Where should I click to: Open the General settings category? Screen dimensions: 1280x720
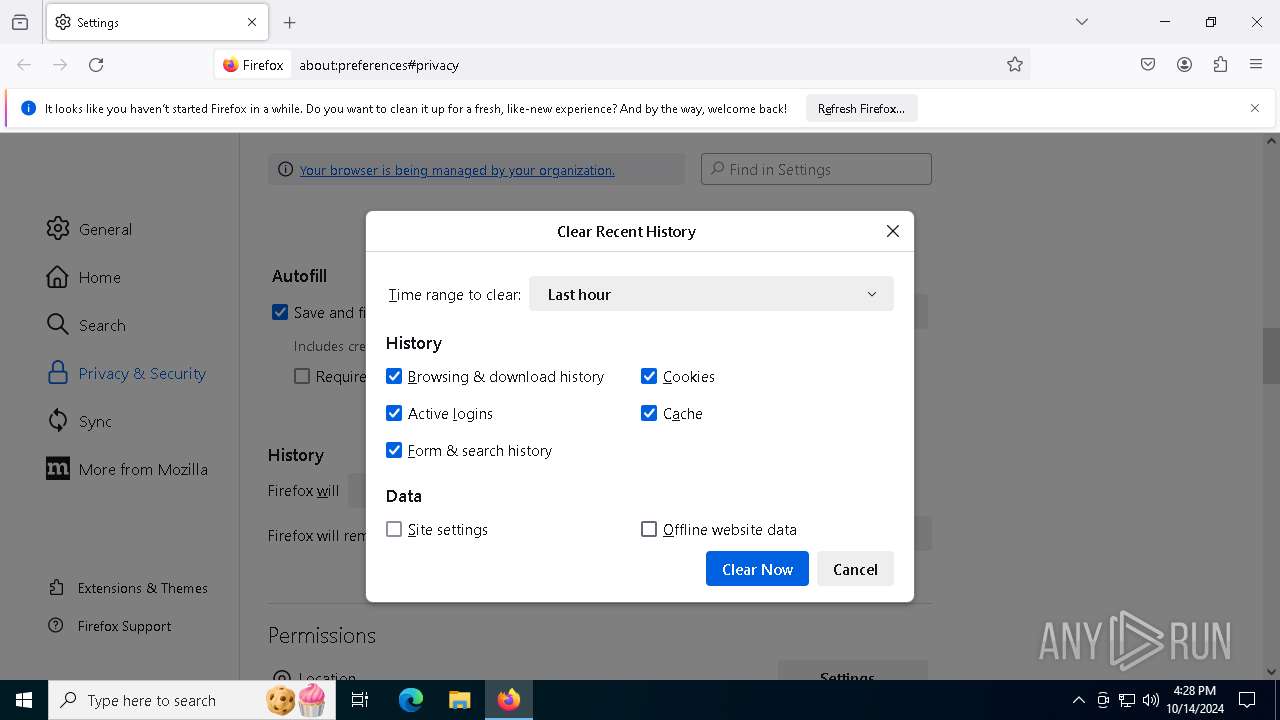[89, 229]
